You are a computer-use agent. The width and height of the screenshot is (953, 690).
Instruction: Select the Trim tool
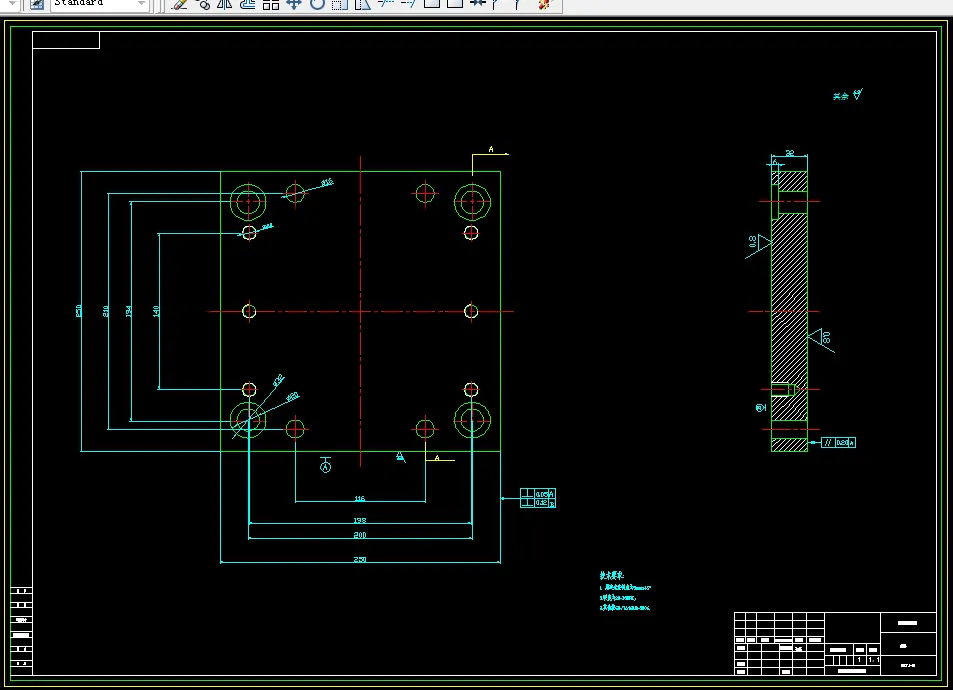(386, 4)
